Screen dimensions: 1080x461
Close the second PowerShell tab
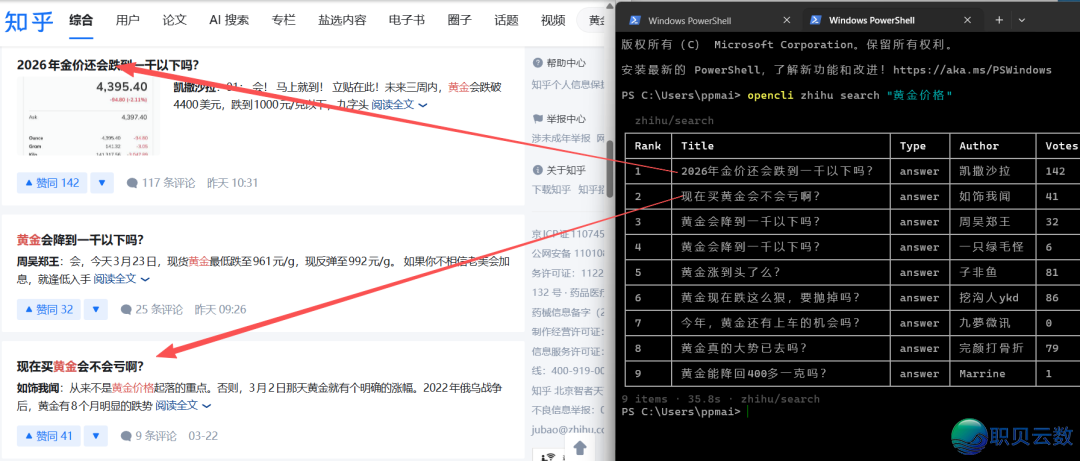pyautogui.click(x=968, y=20)
